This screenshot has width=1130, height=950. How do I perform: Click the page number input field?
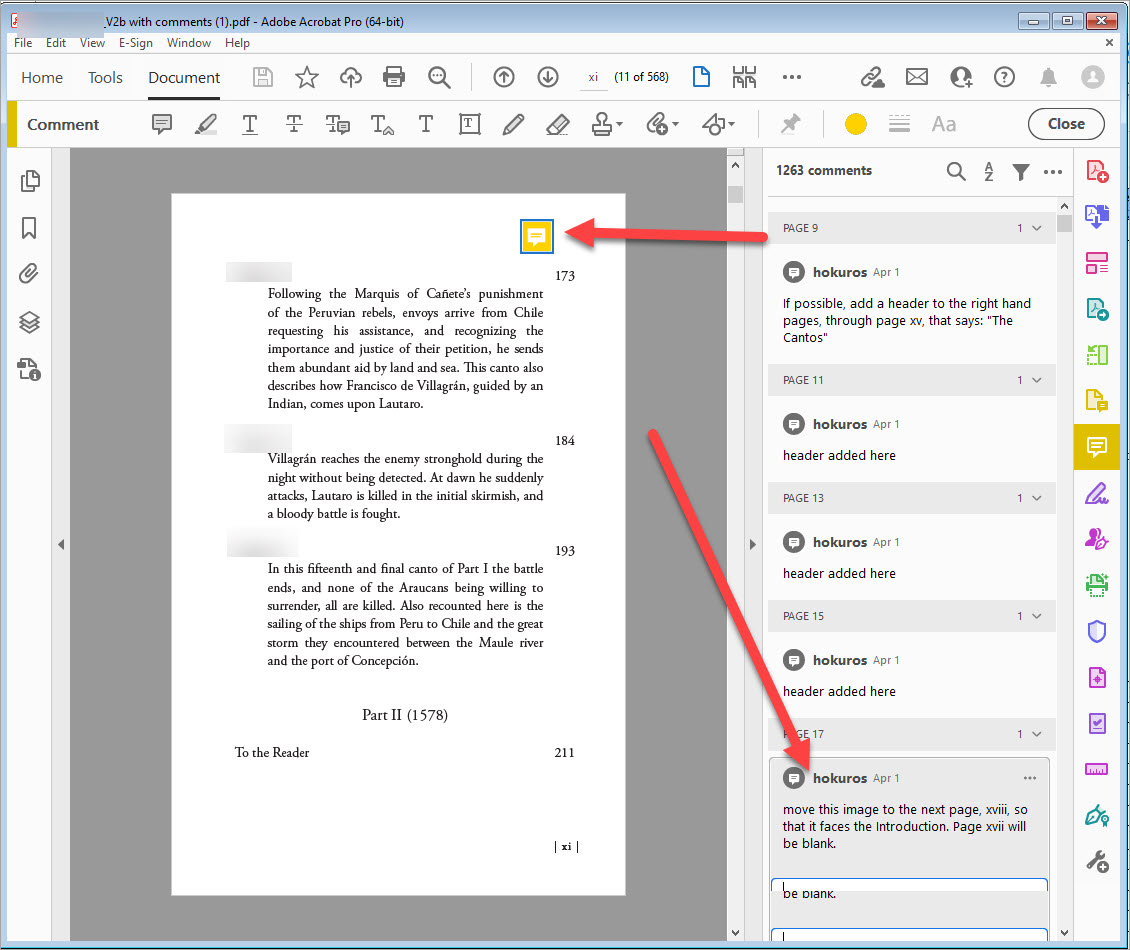pyautogui.click(x=593, y=77)
